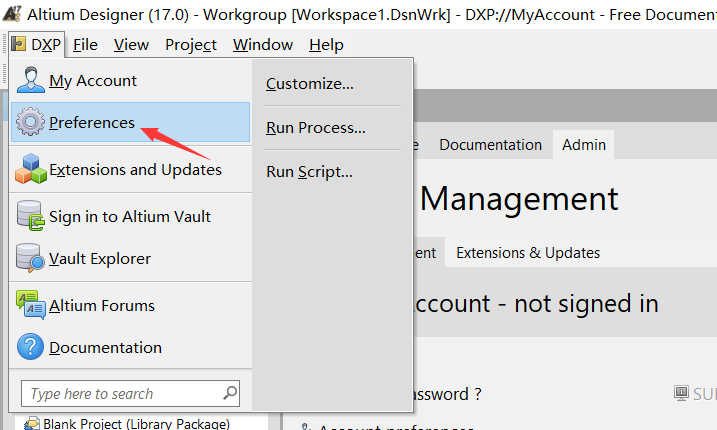Open the Extensions & Updates tab
This screenshot has width=717, height=430.
(528, 253)
